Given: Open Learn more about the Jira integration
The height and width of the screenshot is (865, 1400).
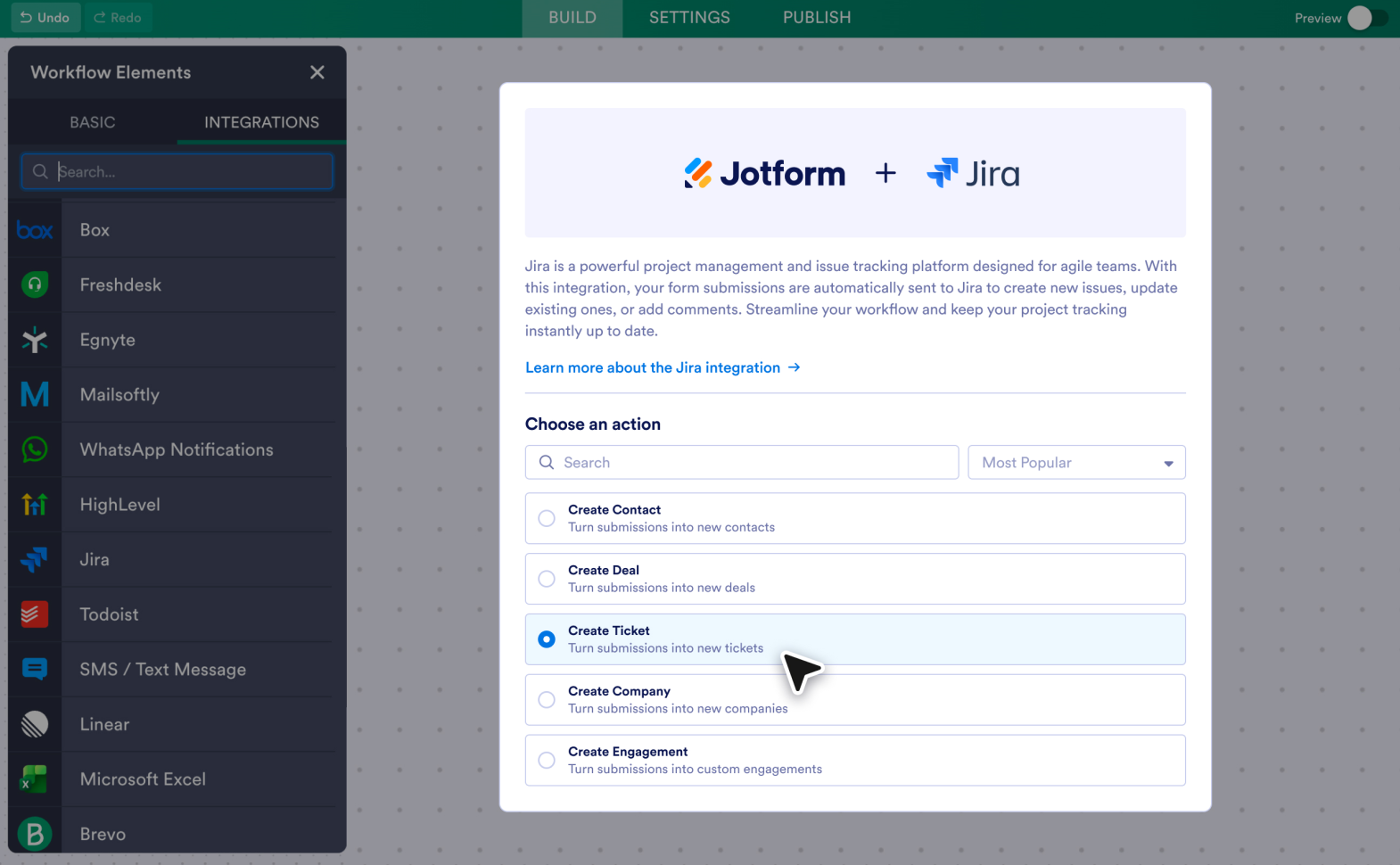Looking at the screenshot, I should point(663,367).
